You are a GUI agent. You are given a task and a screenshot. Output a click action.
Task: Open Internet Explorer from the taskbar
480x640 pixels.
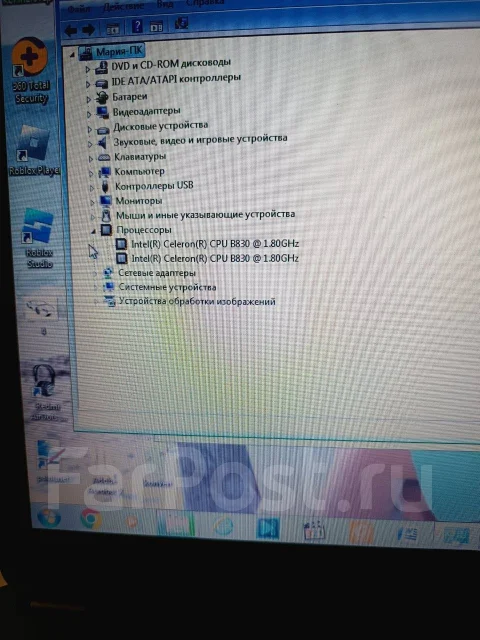pyautogui.click(x=223, y=525)
